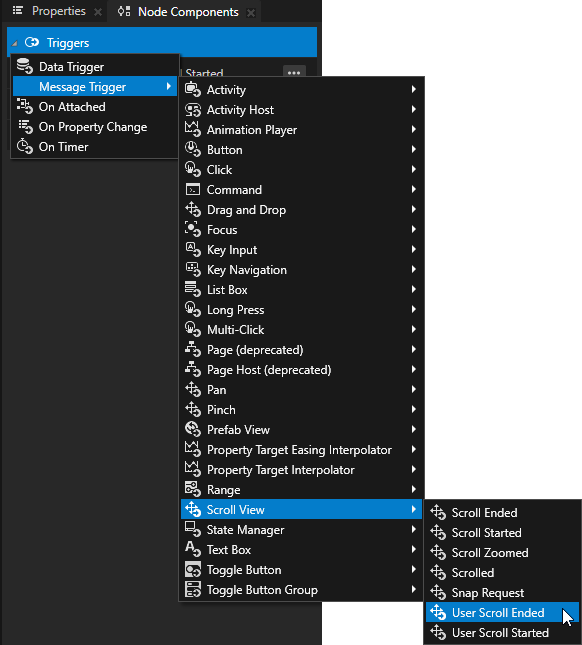
Task: Expand the Multi-Click submenu arrow
Action: [x=413, y=329]
